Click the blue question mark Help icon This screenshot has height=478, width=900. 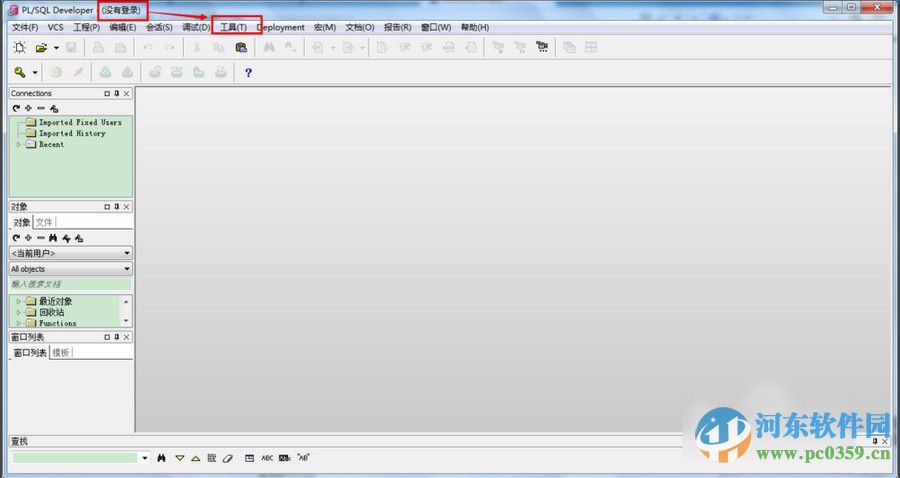248,73
